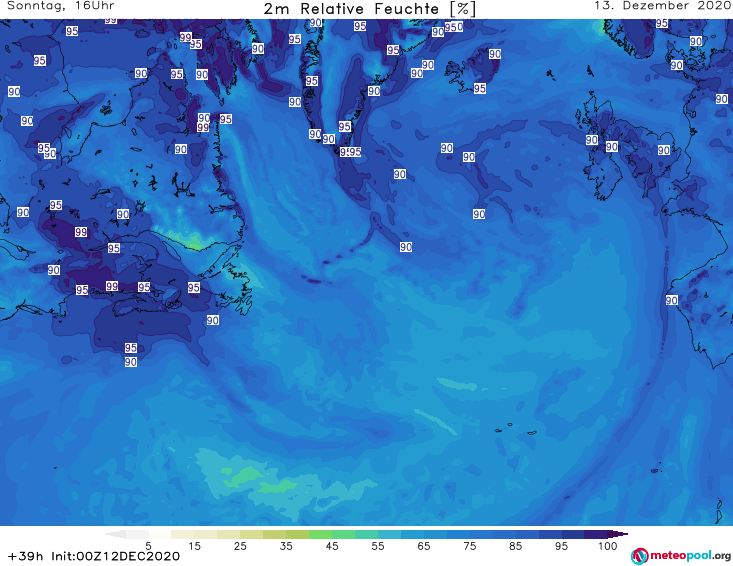Screen dimensions: 733x566
Task: Click the legend value 100
Action: click(608, 546)
